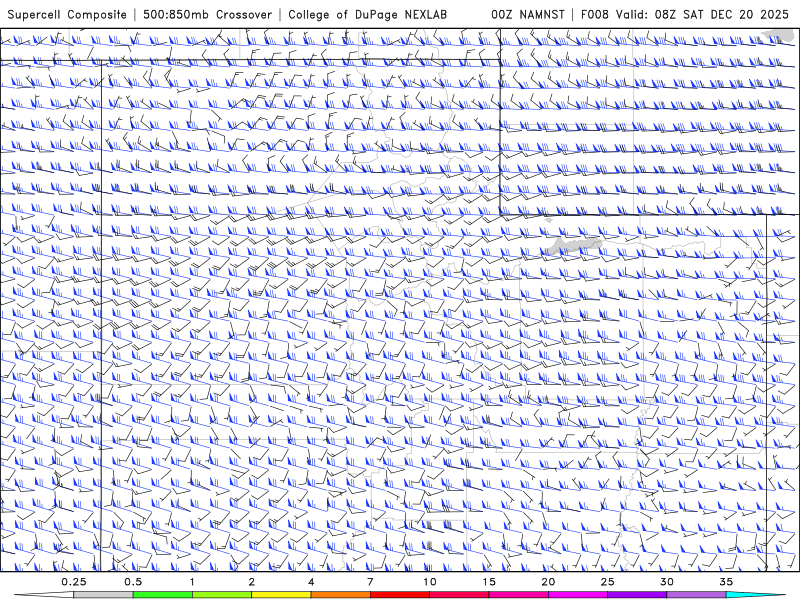The height and width of the screenshot is (600, 800).
Task: Click the legend scale value 30
Action: (667, 582)
